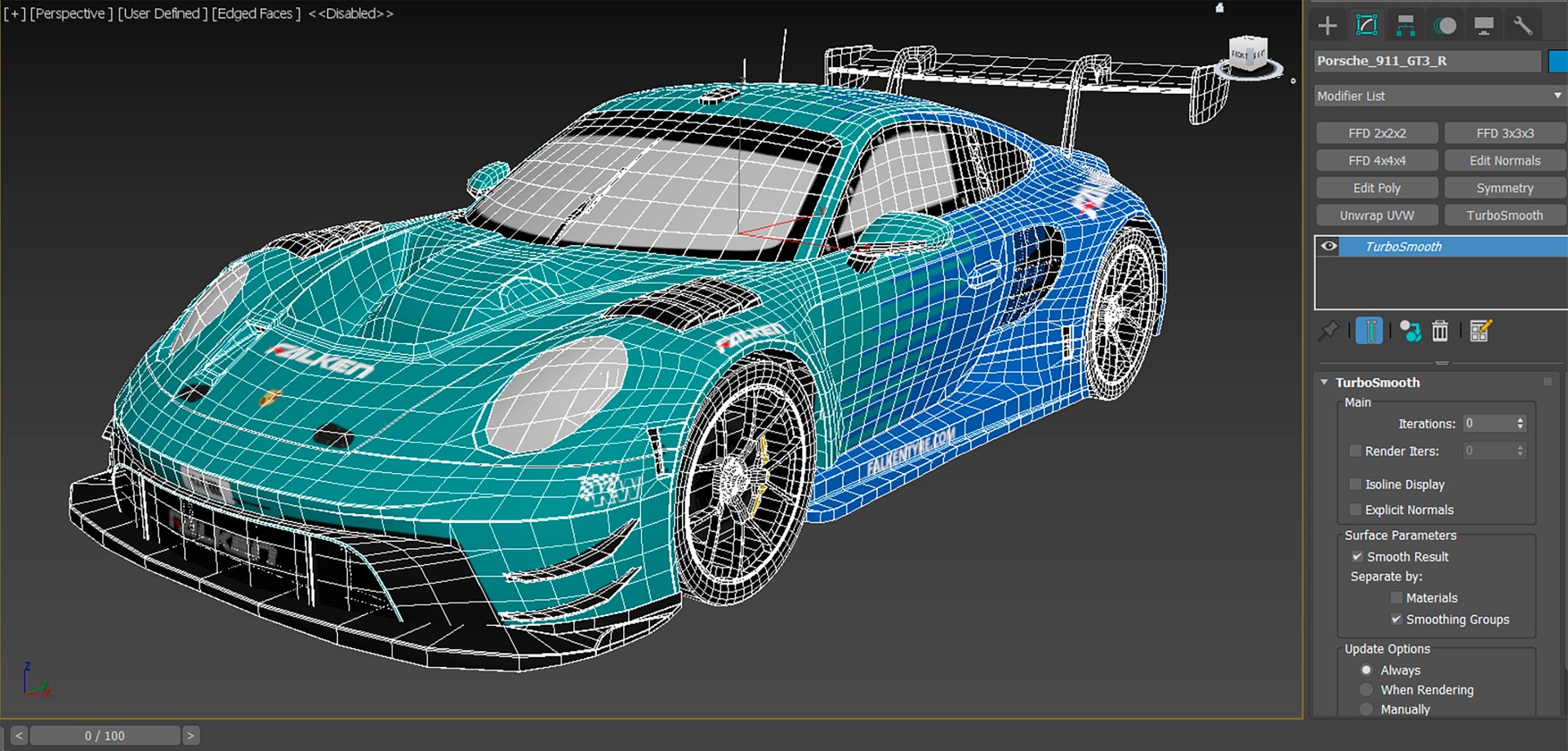Open the Create command panel tab
Screen dimensions: 1568x751
coord(1328,25)
